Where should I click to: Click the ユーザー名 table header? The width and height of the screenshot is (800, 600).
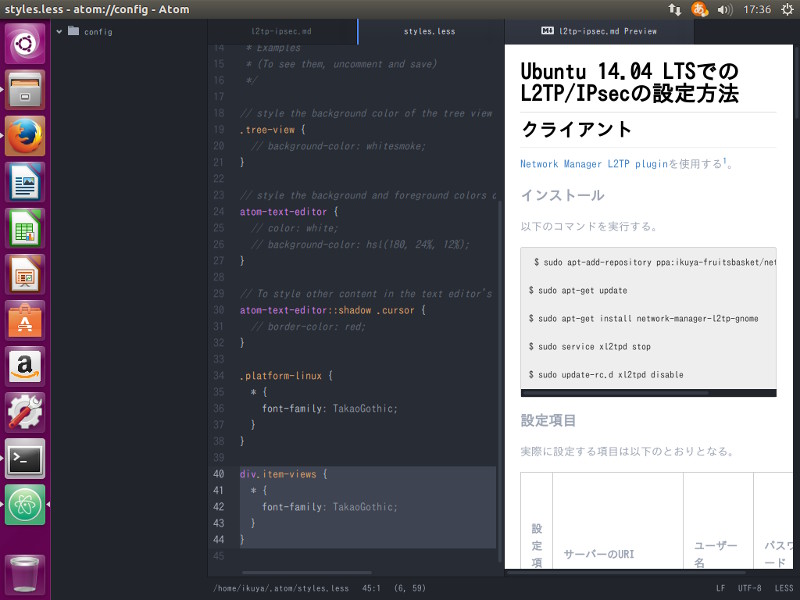click(715, 554)
